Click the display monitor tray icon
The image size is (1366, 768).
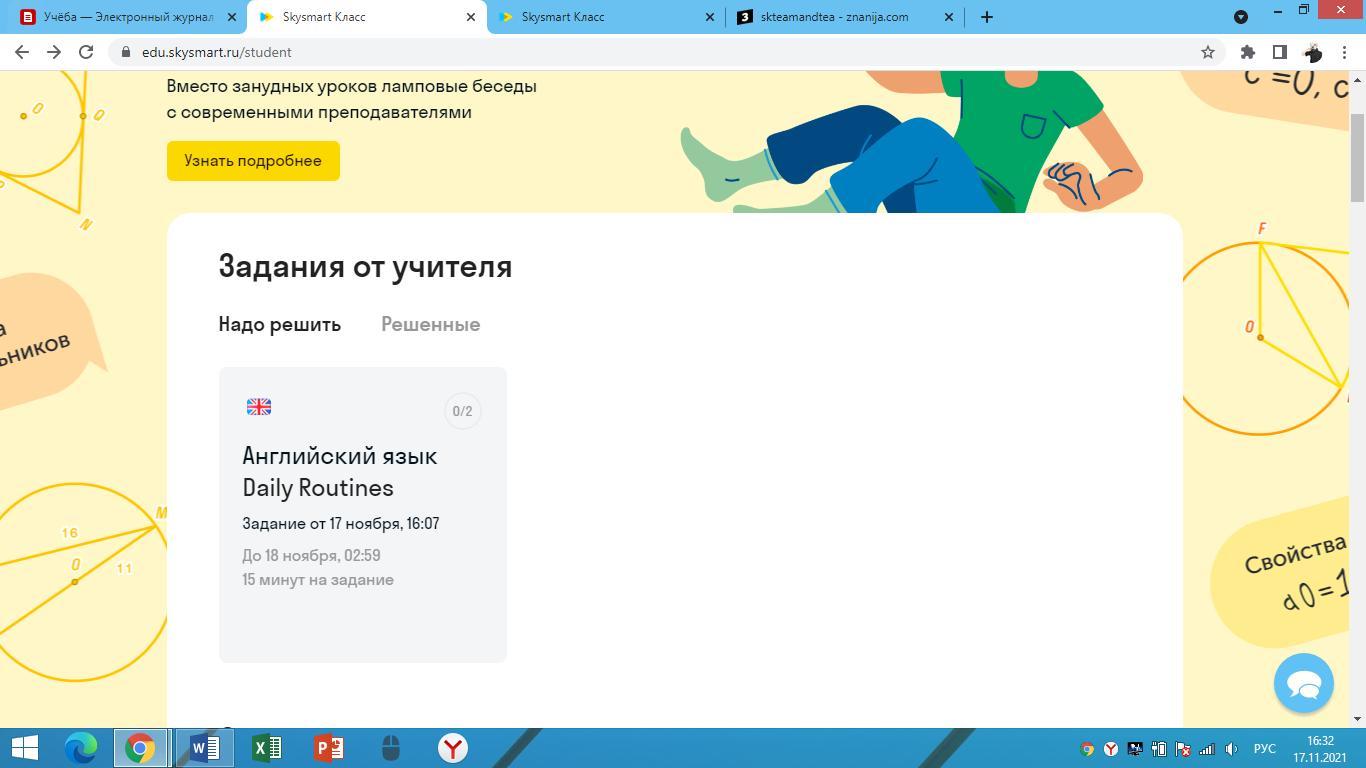(x=1135, y=749)
